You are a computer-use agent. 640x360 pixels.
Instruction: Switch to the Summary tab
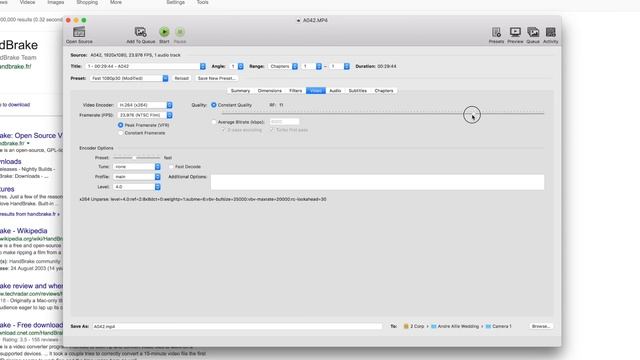tap(240, 91)
